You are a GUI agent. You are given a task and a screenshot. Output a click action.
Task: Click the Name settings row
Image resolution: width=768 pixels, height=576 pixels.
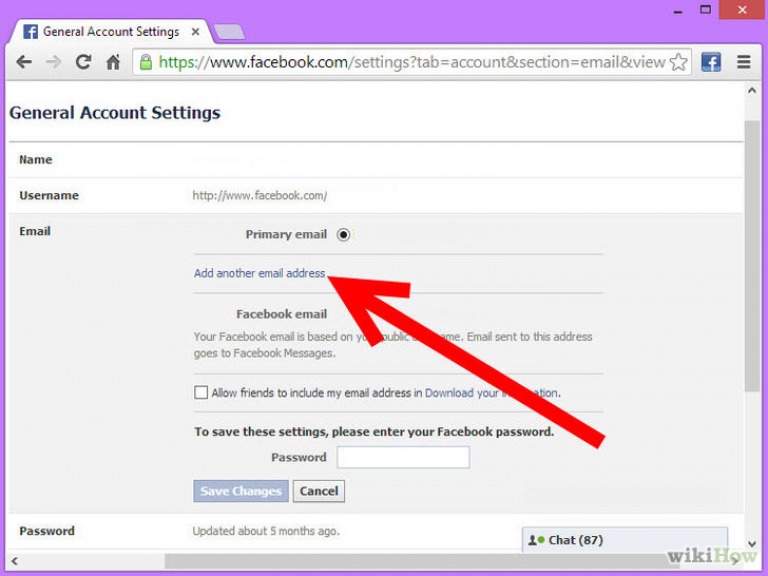376,160
